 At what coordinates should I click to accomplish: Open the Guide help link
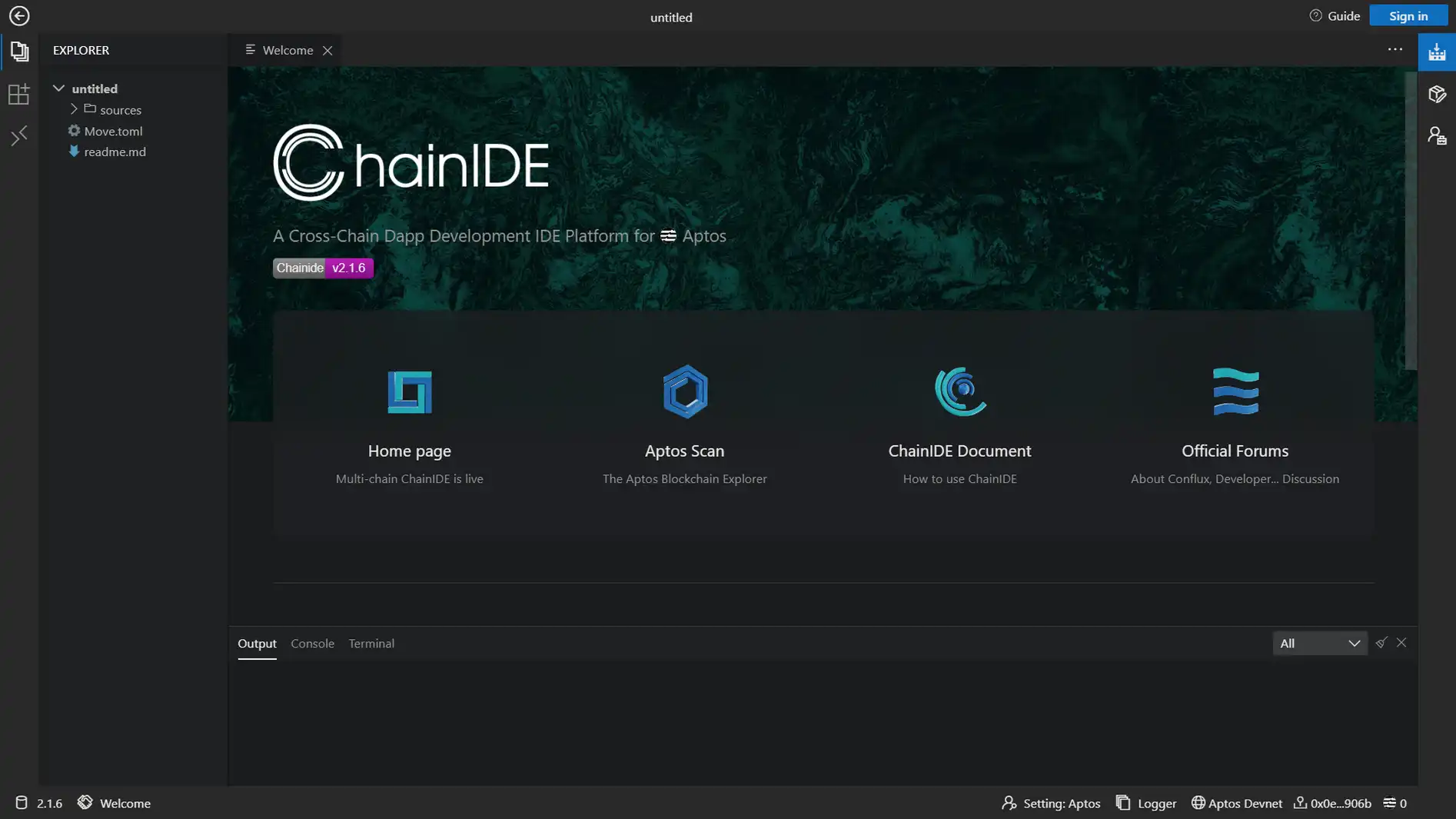(1335, 16)
